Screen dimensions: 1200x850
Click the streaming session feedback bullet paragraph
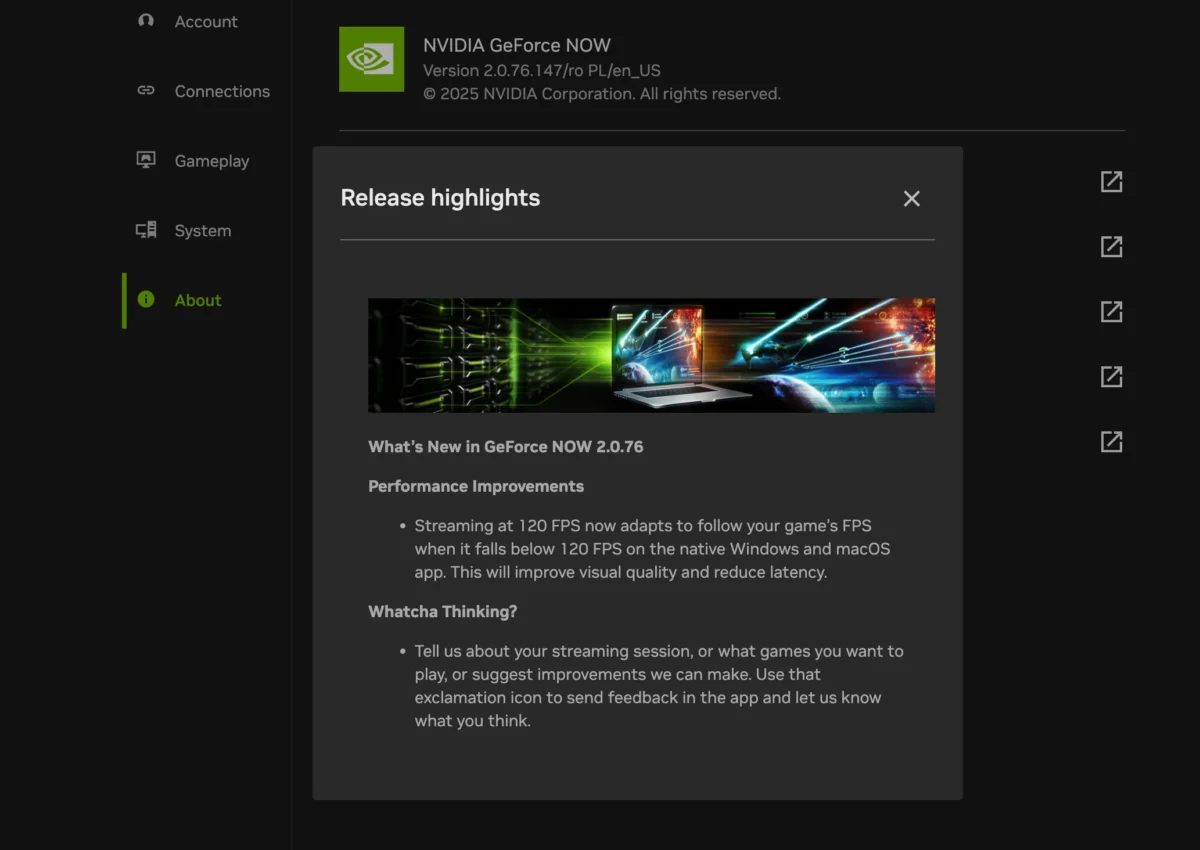[659, 686]
